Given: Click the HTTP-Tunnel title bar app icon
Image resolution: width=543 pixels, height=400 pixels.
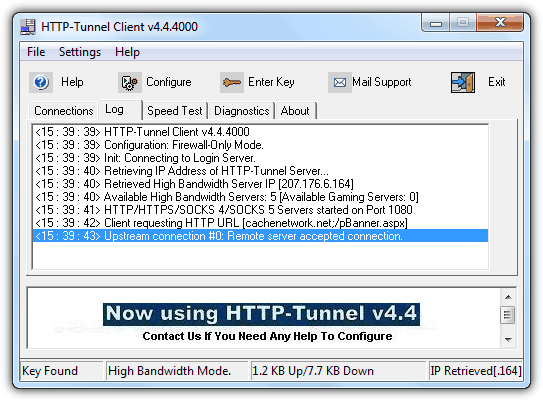Looking at the screenshot, I should tap(28, 27).
